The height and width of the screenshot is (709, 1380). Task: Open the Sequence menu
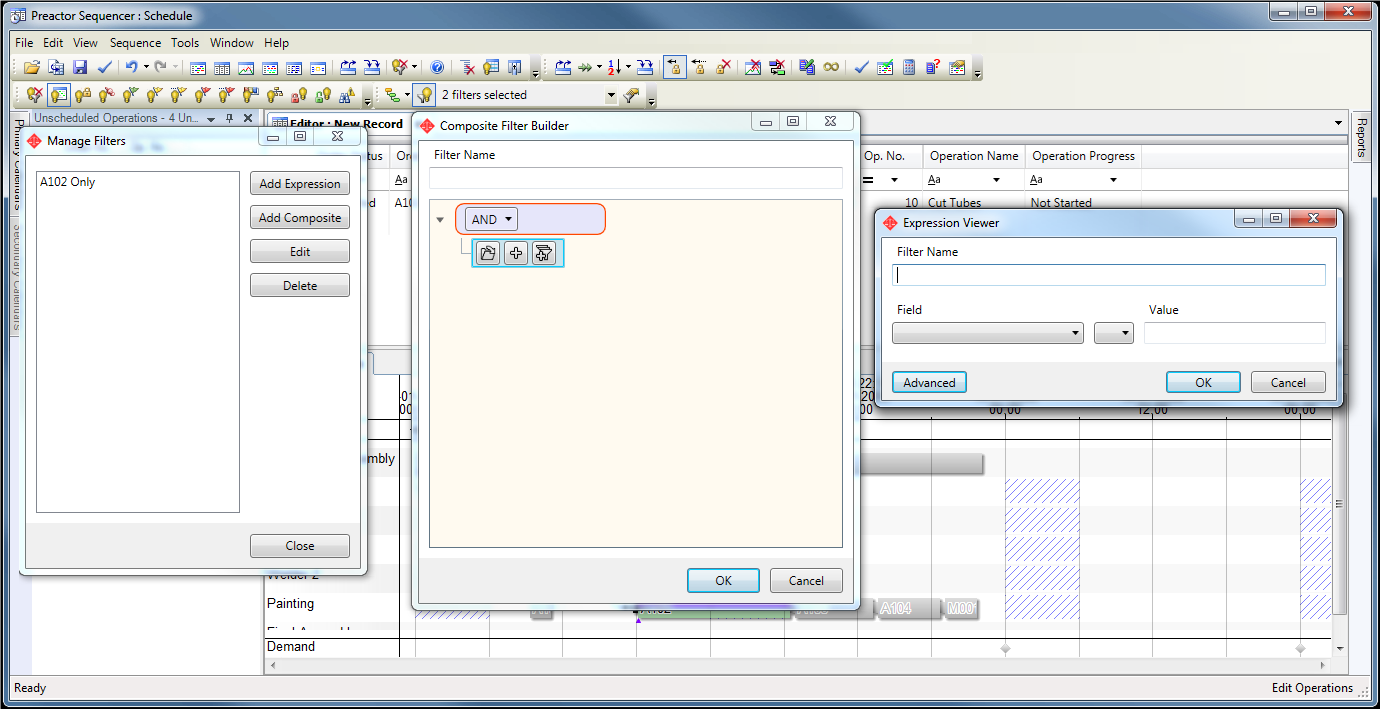tap(136, 43)
